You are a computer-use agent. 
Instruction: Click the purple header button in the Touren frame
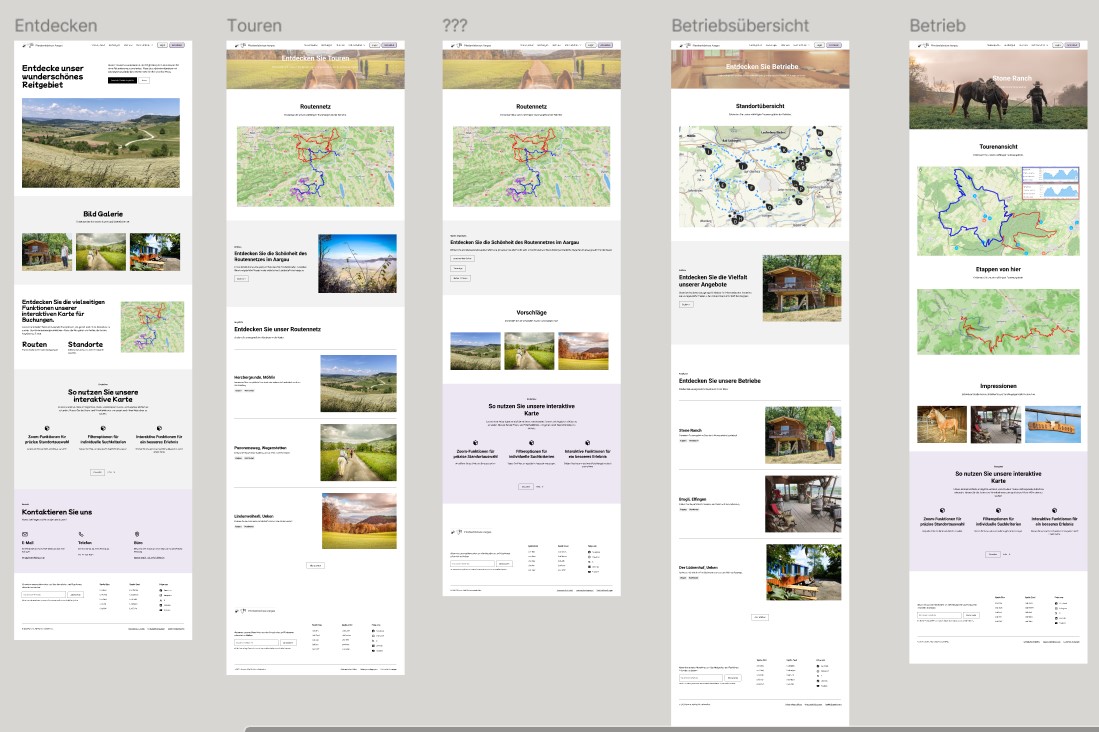tap(391, 45)
